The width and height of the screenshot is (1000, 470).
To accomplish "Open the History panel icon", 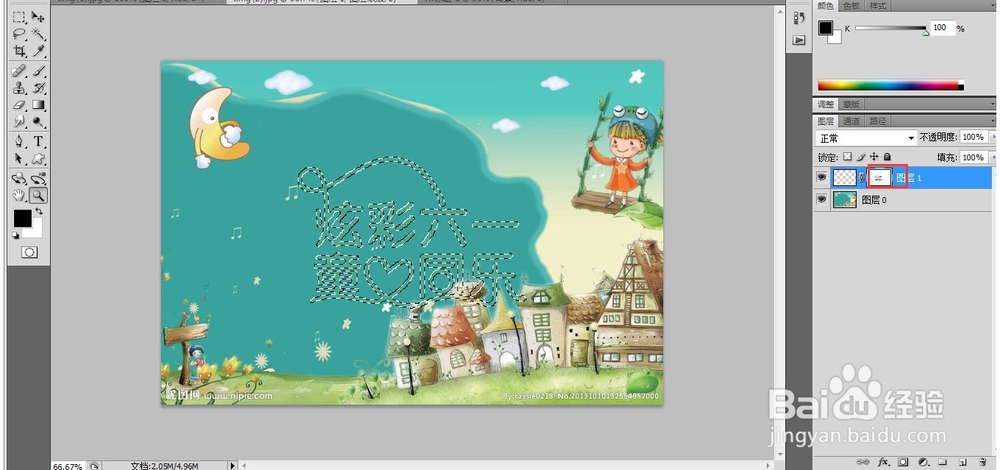I will (799, 18).
